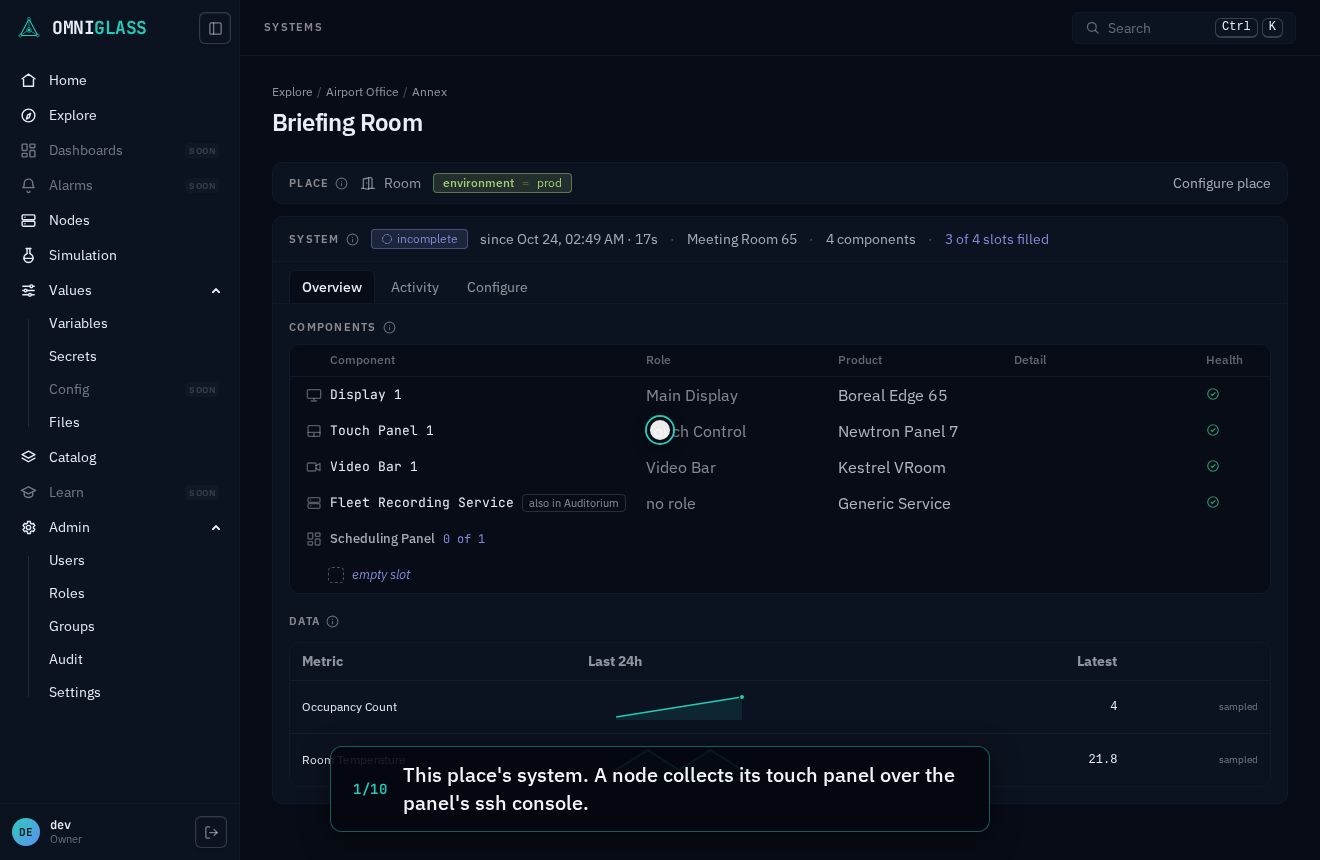
Task: Click the Video Bar 1 camera icon
Action: (x=314, y=467)
